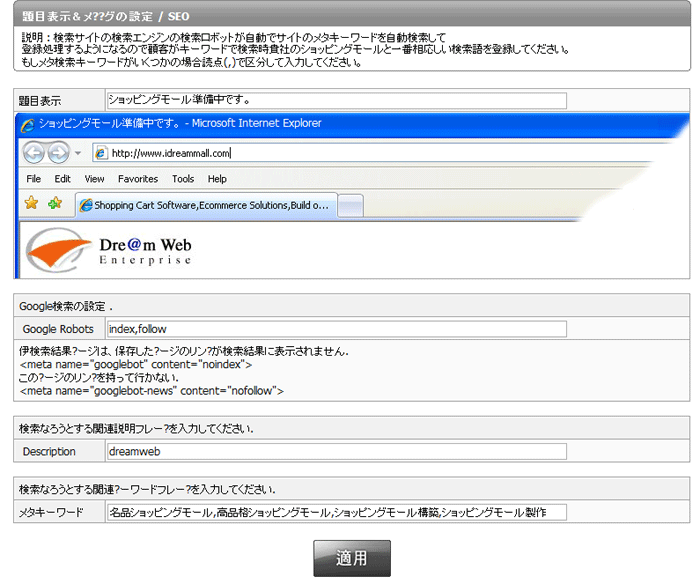700x584 pixels.
Task: Focus the Google Robots input field
Action: (x=336, y=329)
